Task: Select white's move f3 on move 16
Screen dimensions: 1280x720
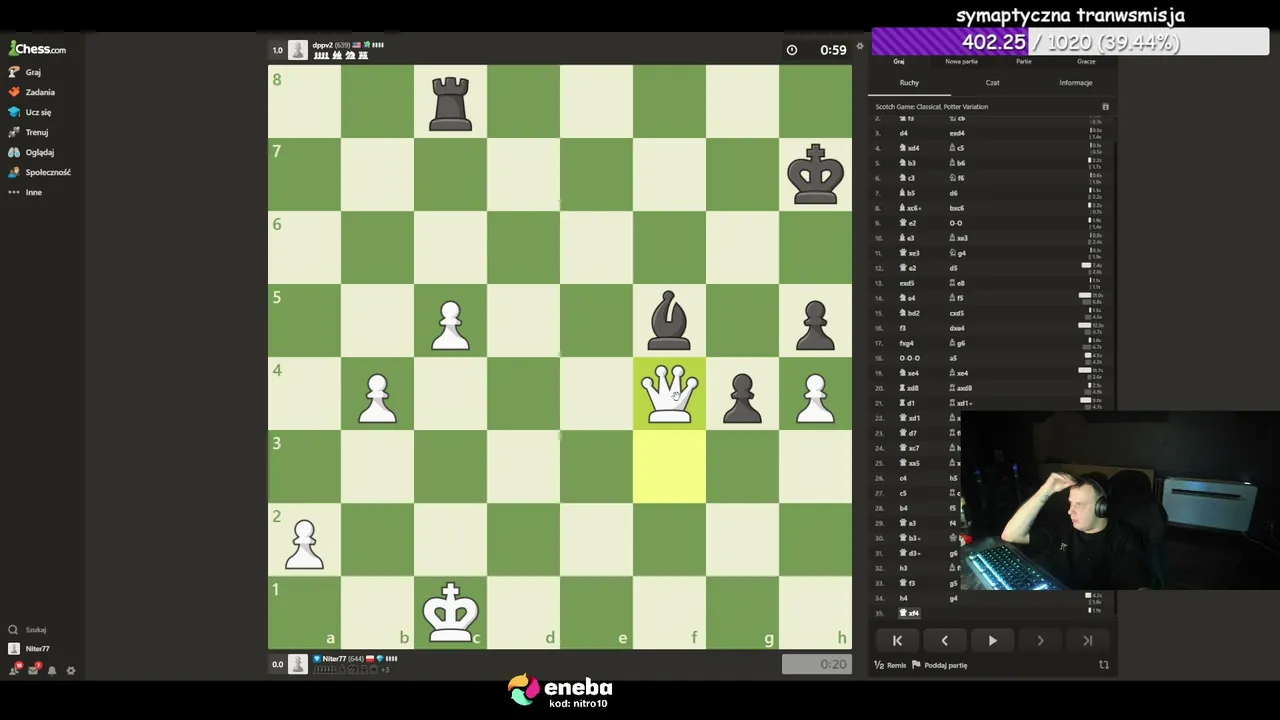Action: pyautogui.click(x=903, y=328)
